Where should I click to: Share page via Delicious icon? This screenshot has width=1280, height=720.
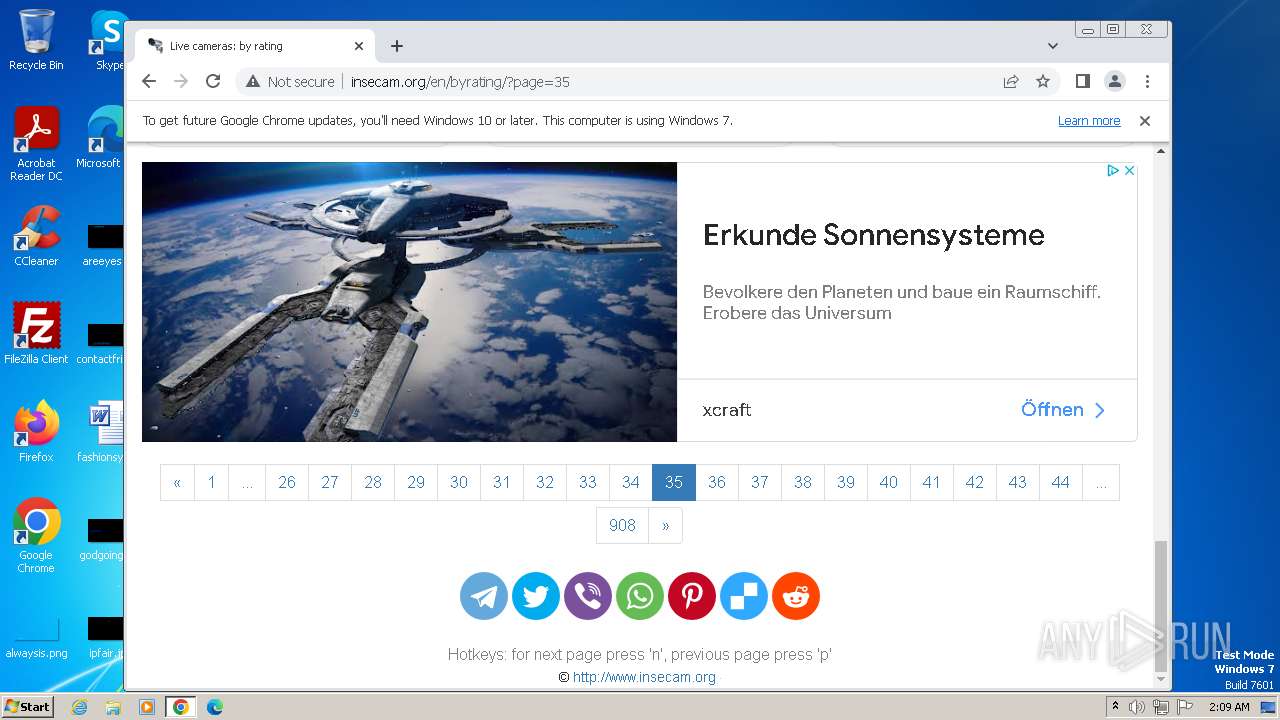click(744, 596)
